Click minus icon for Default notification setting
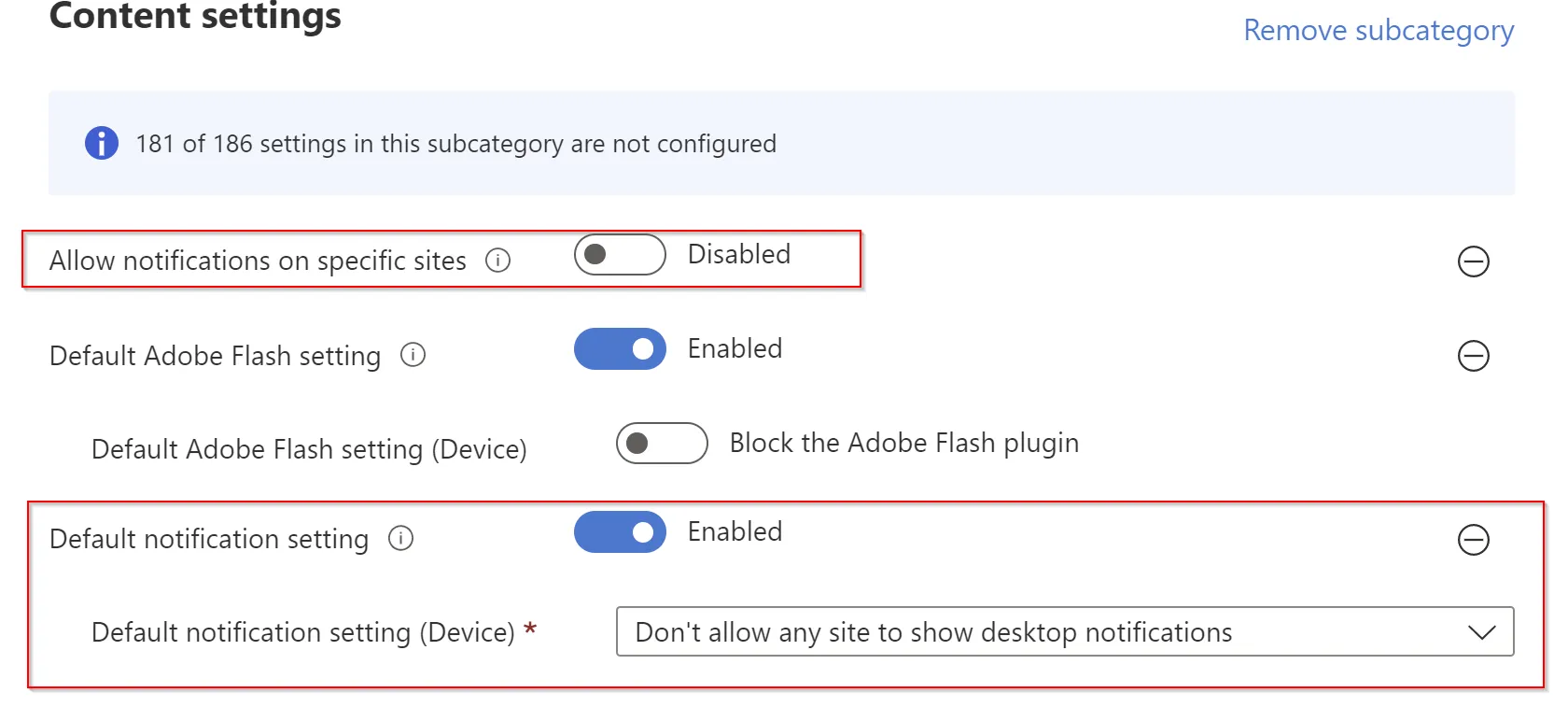1568x721 pixels. [x=1474, y=540]
